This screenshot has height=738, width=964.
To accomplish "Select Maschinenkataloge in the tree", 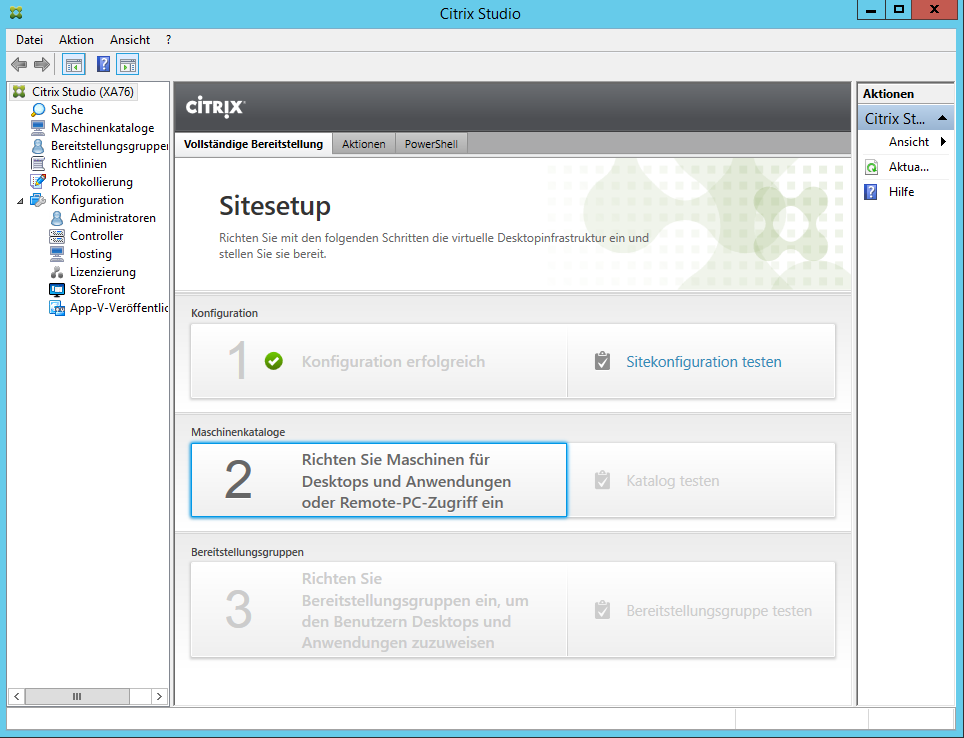I will tap(103, 128).
